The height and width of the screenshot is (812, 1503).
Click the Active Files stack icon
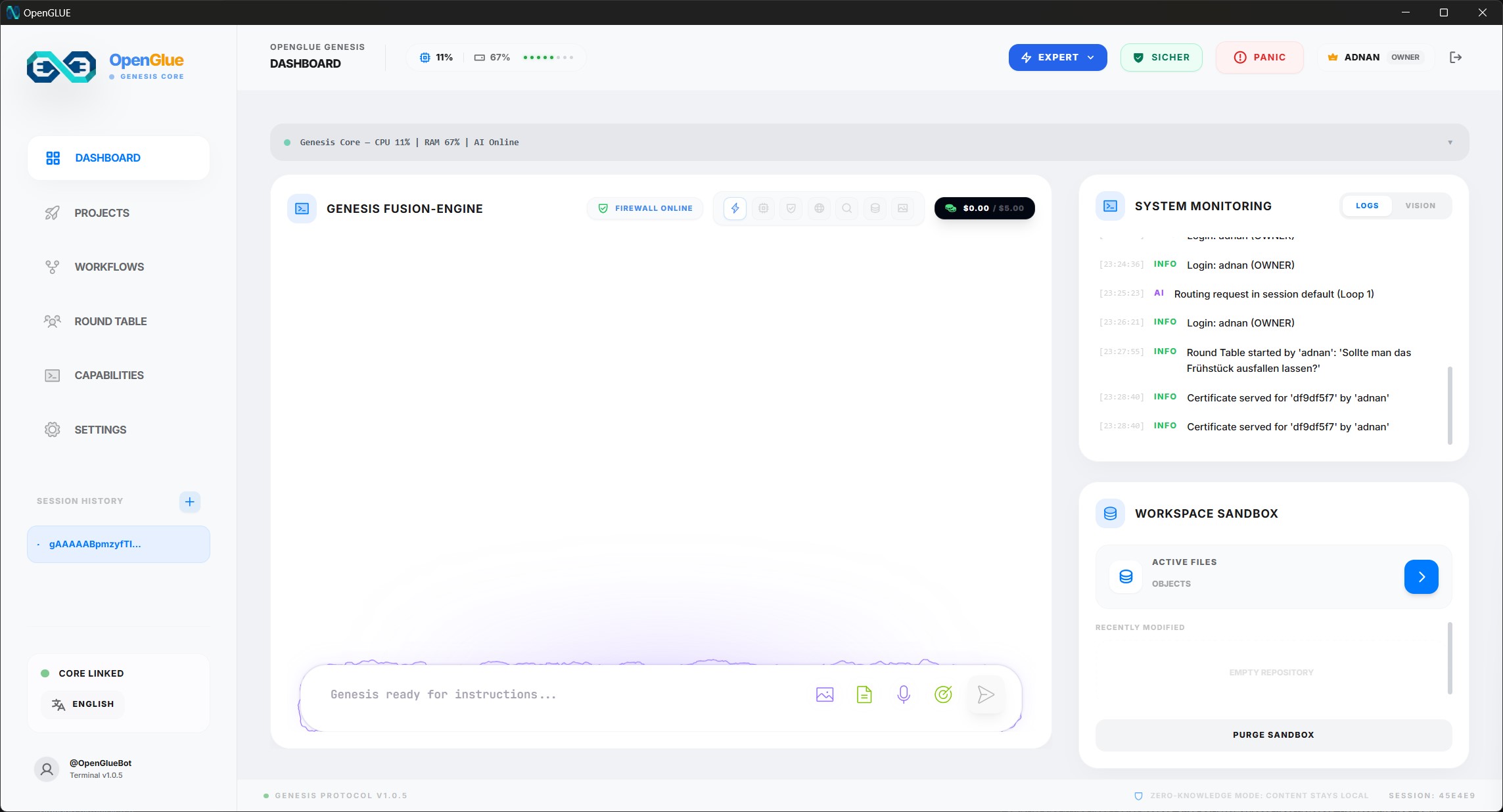pos(1126,576)
